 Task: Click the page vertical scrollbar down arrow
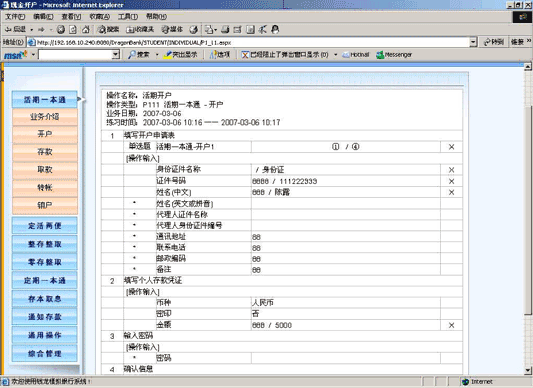pos(528,370)
